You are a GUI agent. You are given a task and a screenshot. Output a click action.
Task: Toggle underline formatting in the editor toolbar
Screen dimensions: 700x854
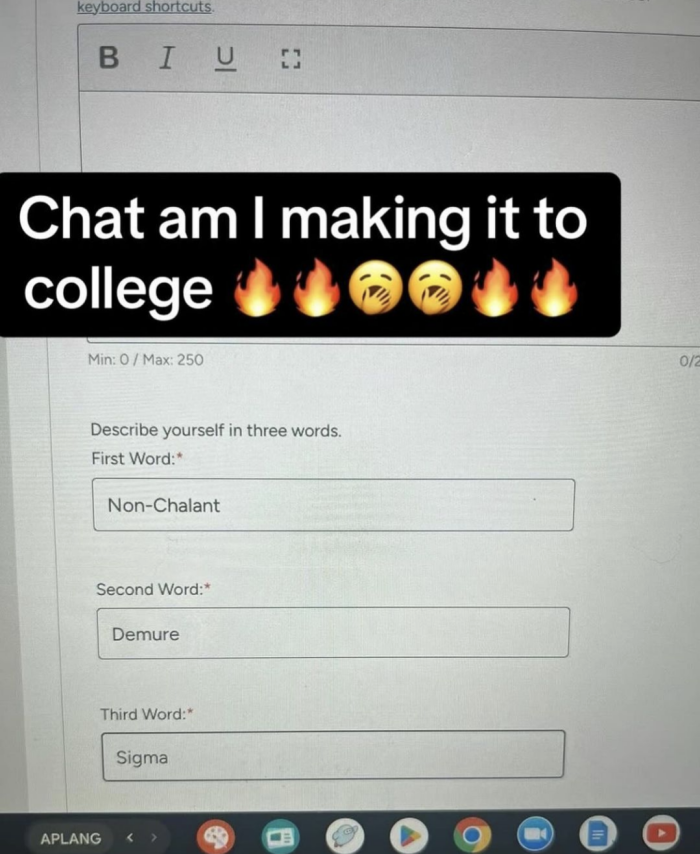point(225,59)
